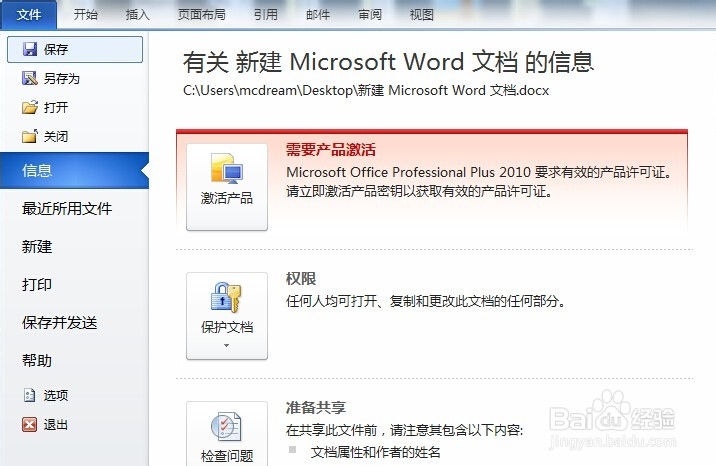
Task: Click the 检查问题 button label
Action: click(226, 456)
